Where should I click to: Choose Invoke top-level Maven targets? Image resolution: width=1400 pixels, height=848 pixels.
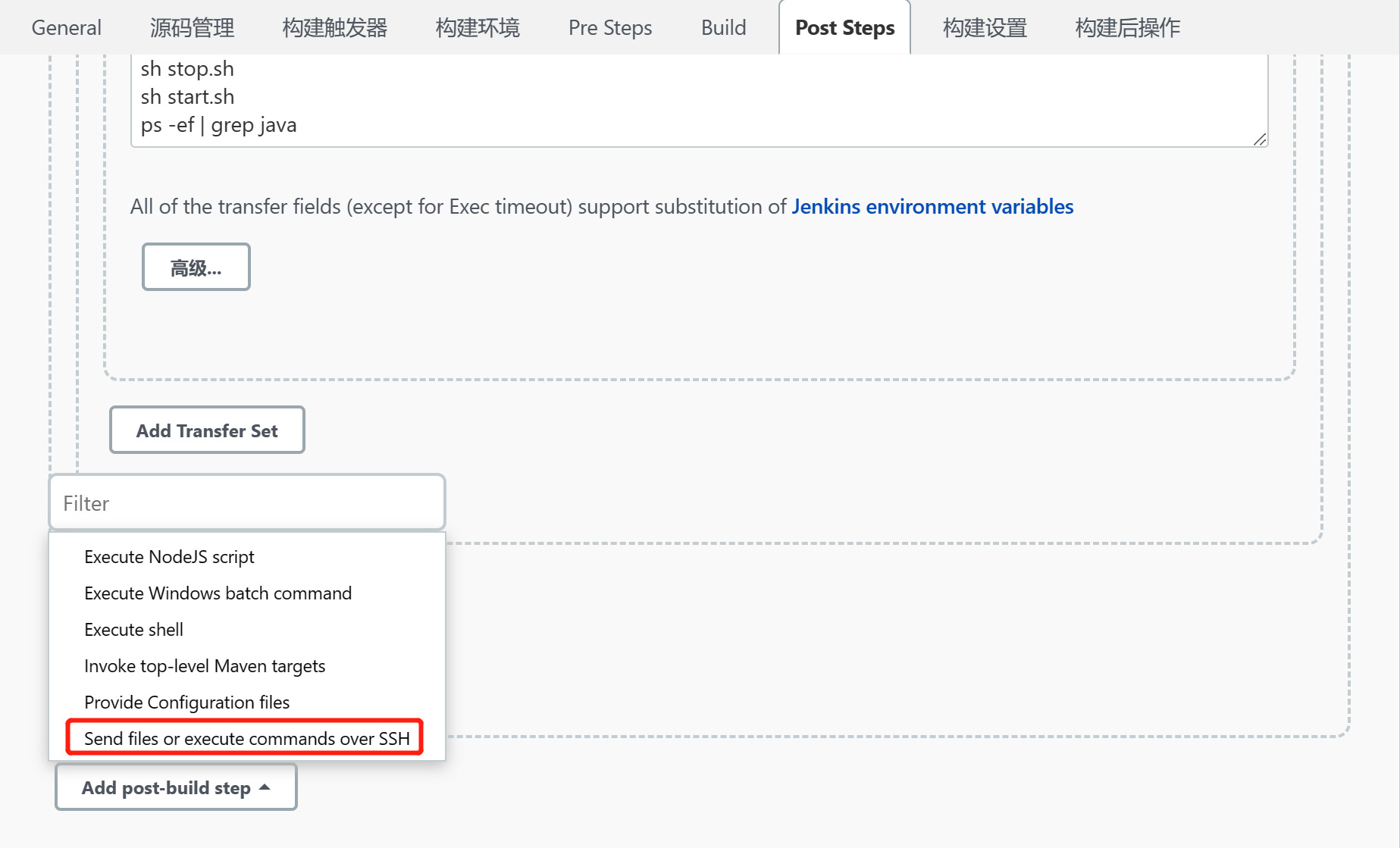click(205, 665)
